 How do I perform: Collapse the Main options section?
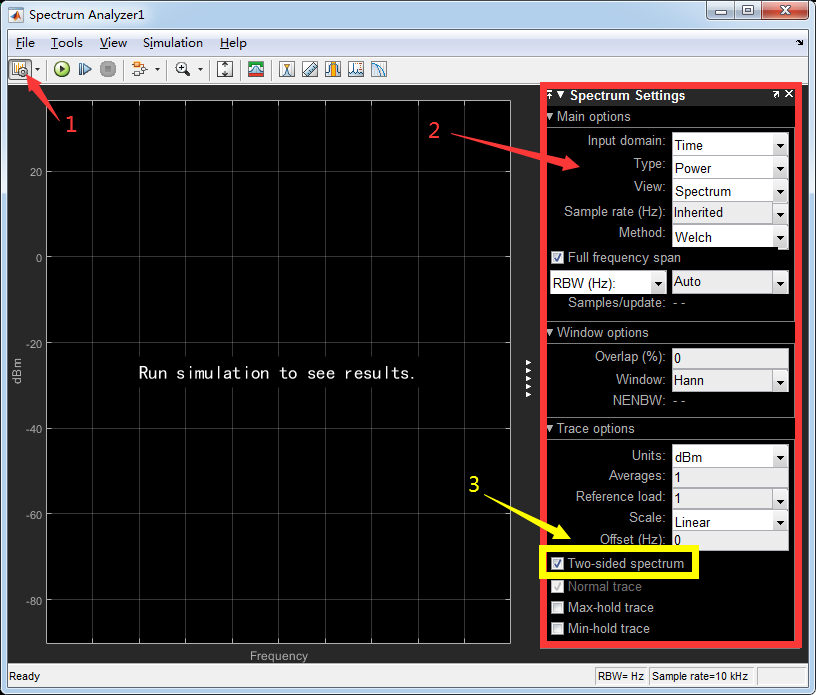point(549,116)
